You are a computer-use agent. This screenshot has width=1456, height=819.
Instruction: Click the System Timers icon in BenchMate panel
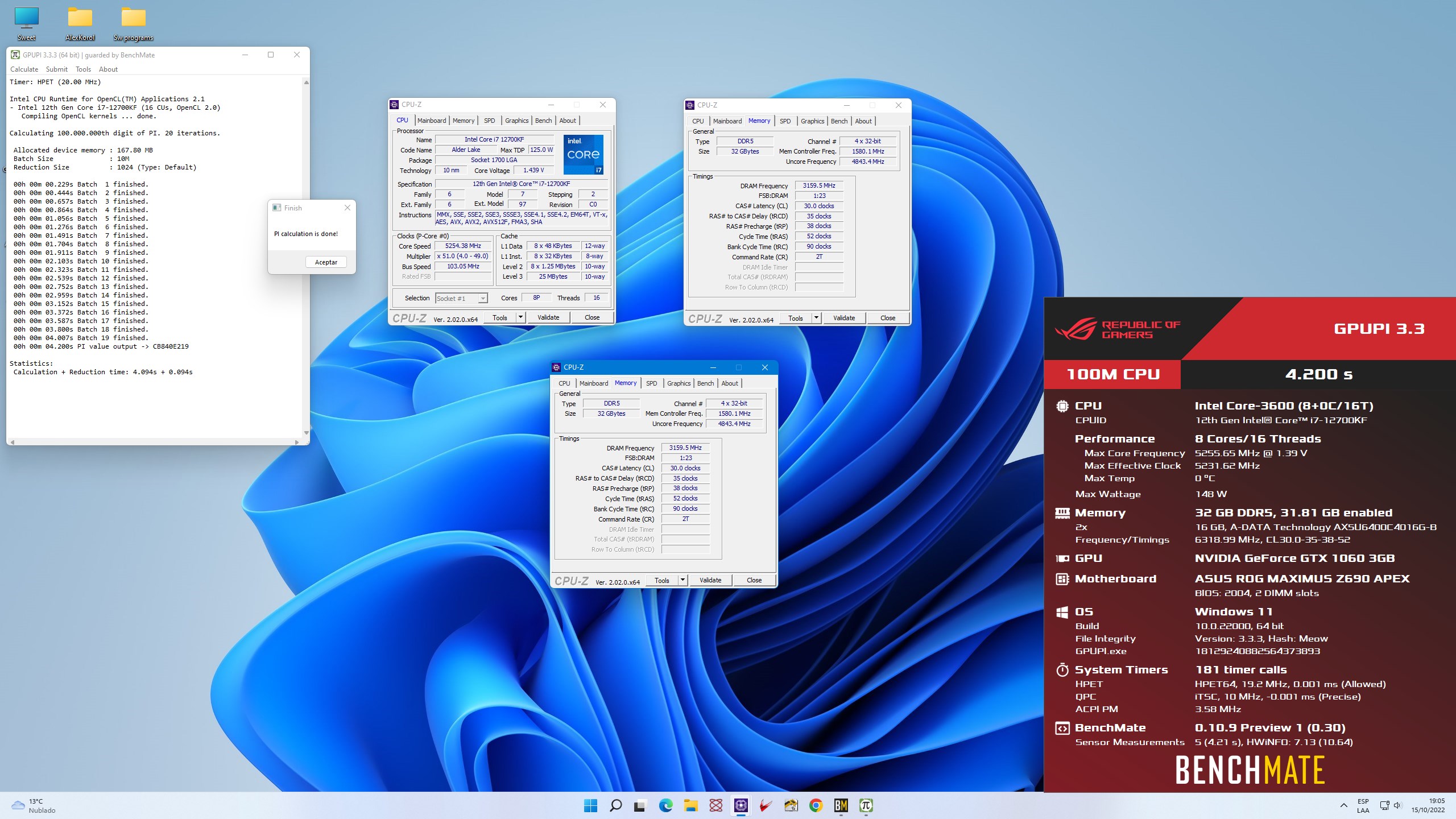1062,670
